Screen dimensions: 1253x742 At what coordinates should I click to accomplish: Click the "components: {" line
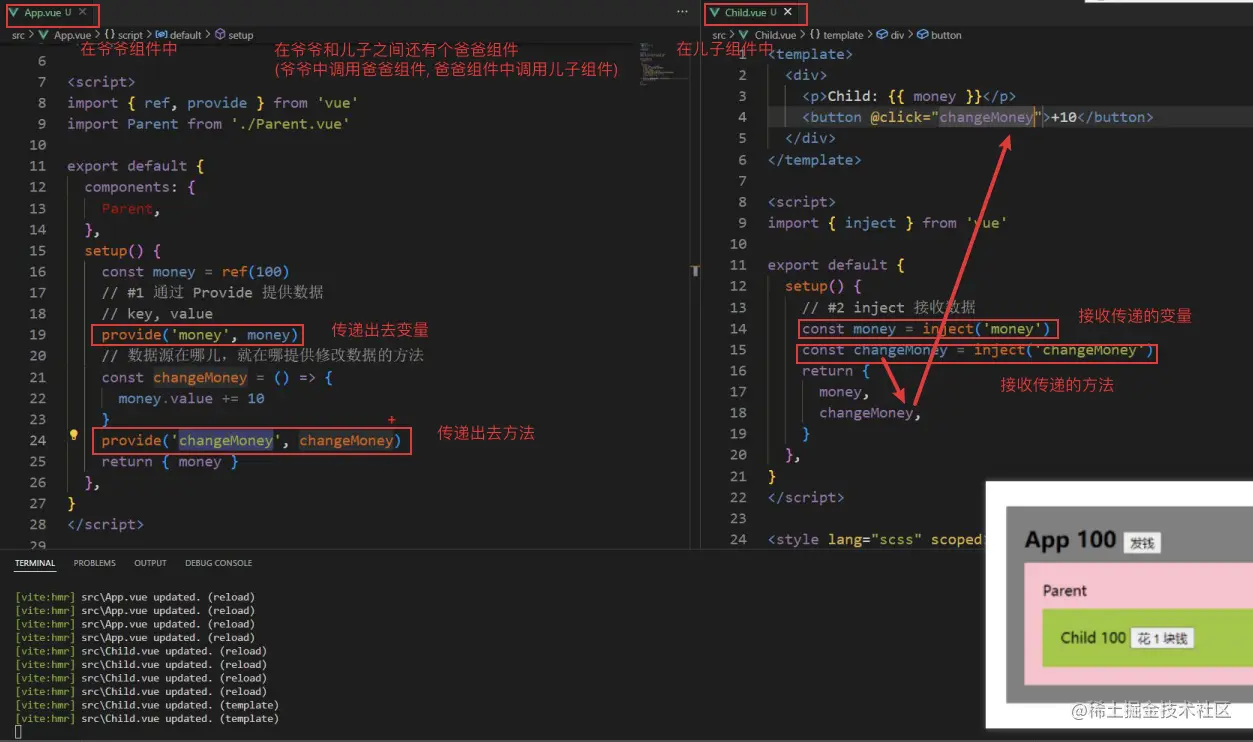click(x=140, y=187)
